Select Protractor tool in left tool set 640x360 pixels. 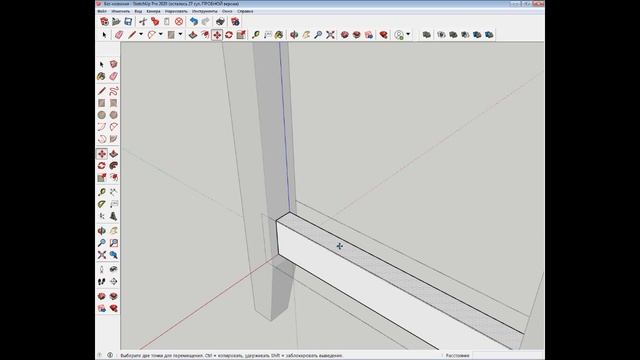point(102,204)
